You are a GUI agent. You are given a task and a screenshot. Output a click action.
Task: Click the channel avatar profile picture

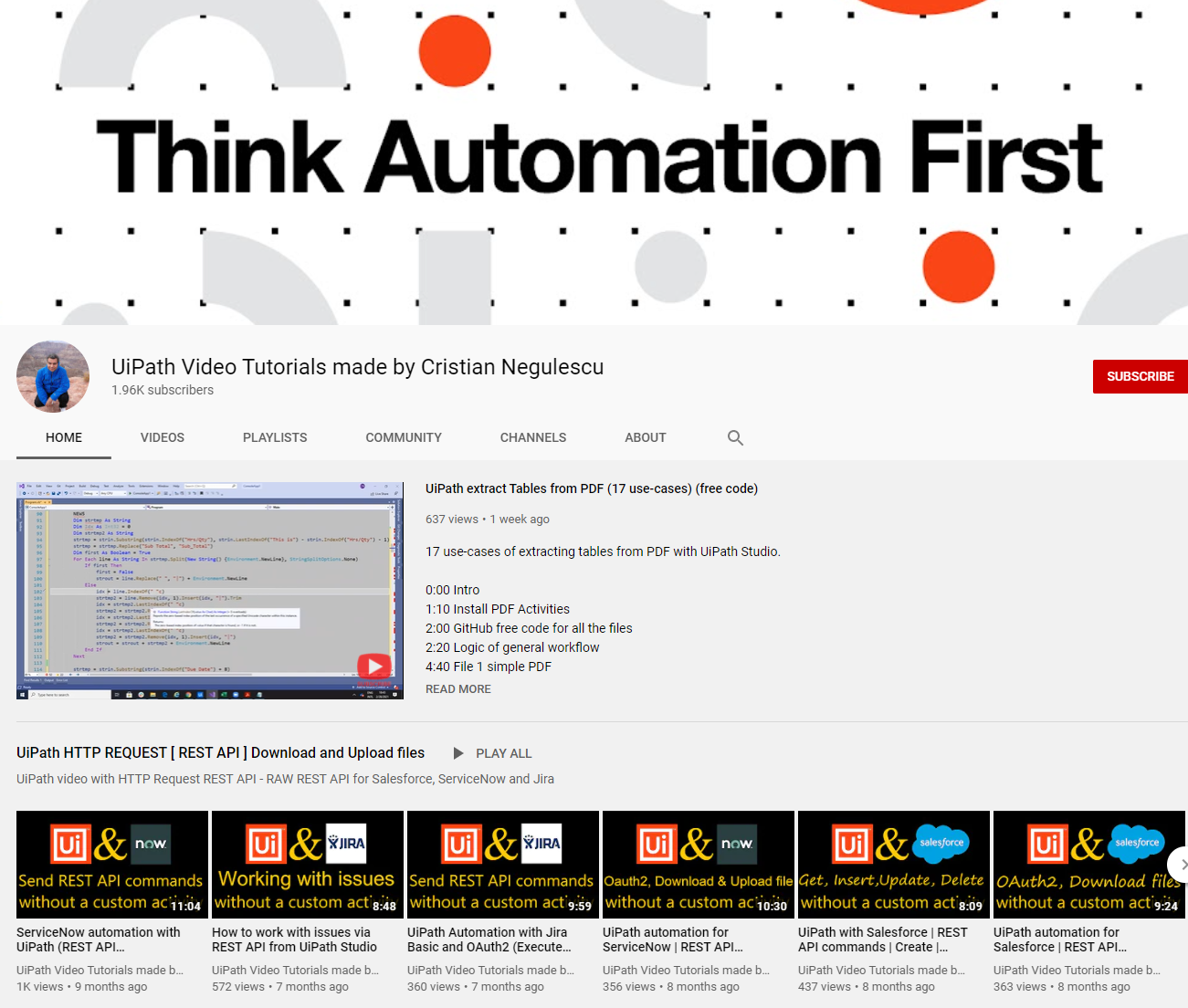tap(53, 377)
